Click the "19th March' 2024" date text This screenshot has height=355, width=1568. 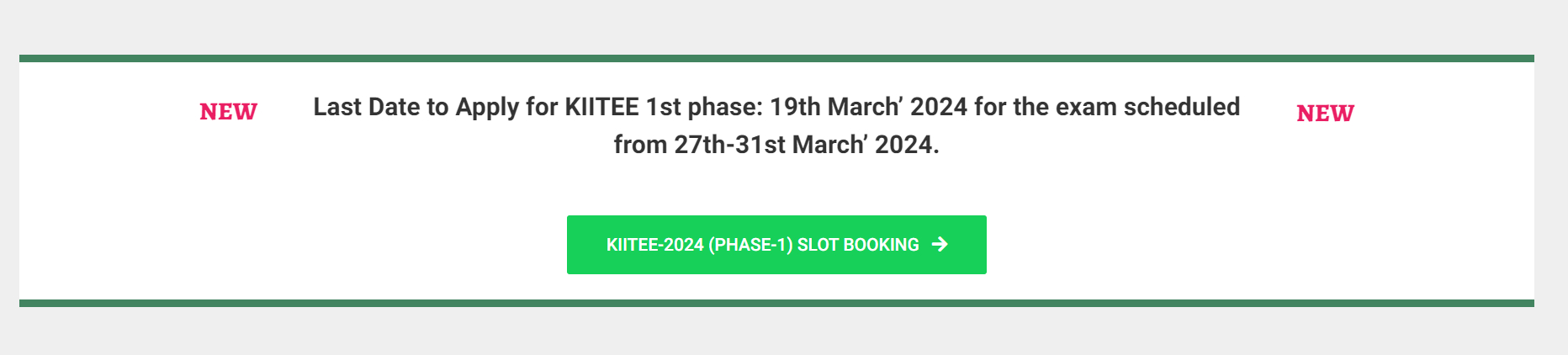coord(868,108)
